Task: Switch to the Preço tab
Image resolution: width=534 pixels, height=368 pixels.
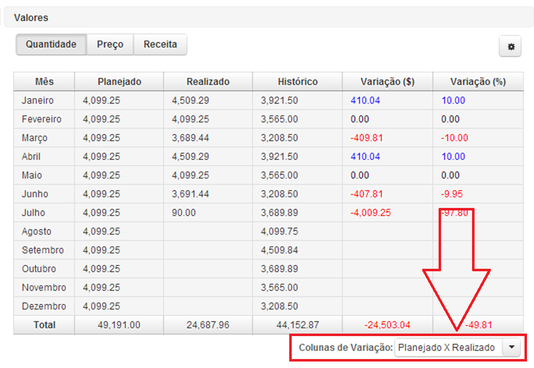Action: click(110, 44)
